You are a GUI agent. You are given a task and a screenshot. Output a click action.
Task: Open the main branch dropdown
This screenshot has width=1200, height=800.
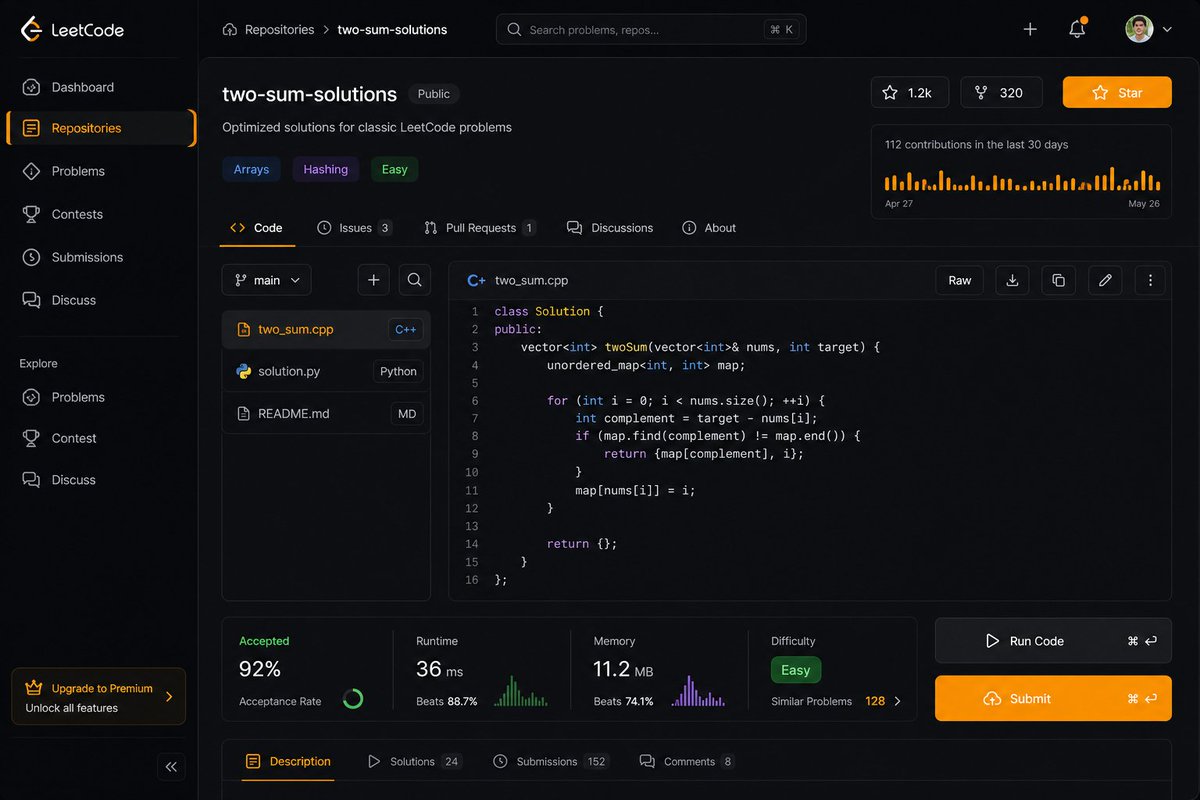(x=267, y=280)
